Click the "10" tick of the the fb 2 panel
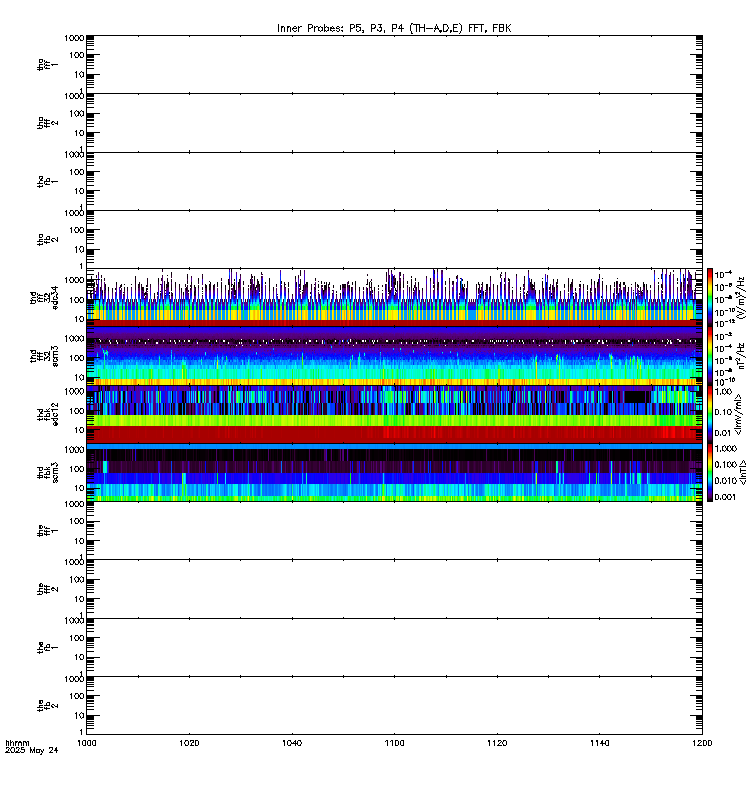 coord(79,716)
